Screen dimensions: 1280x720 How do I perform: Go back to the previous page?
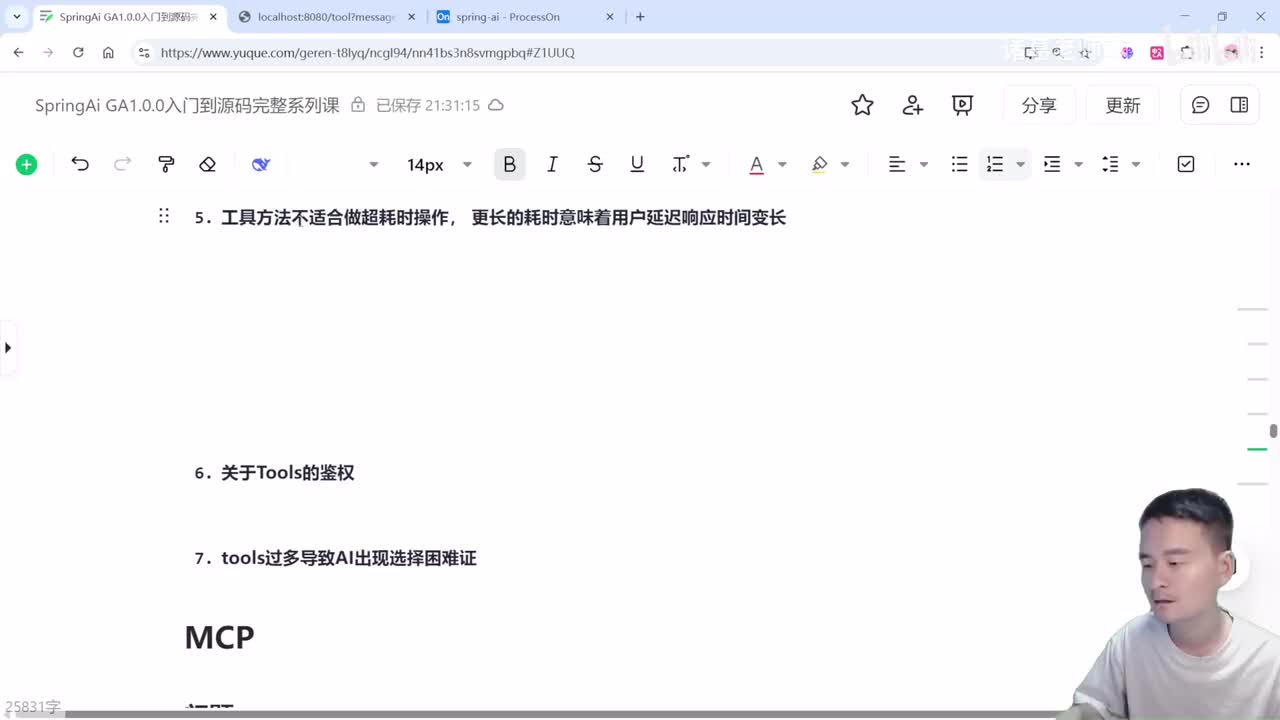tap(18, 52)
